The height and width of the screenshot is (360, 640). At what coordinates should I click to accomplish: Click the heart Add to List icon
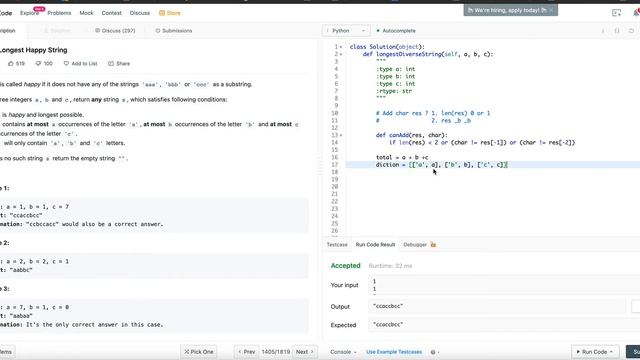click(66, 63)
